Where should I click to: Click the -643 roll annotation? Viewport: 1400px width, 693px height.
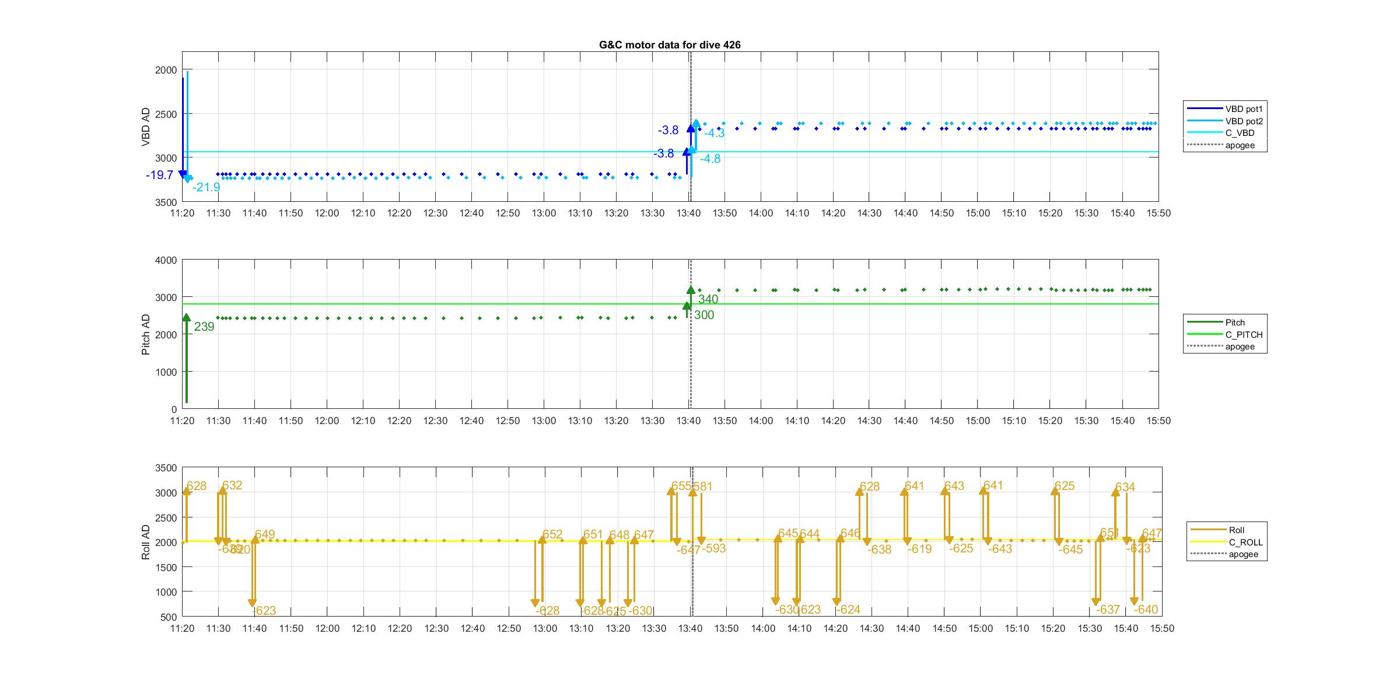[1000, 549]
